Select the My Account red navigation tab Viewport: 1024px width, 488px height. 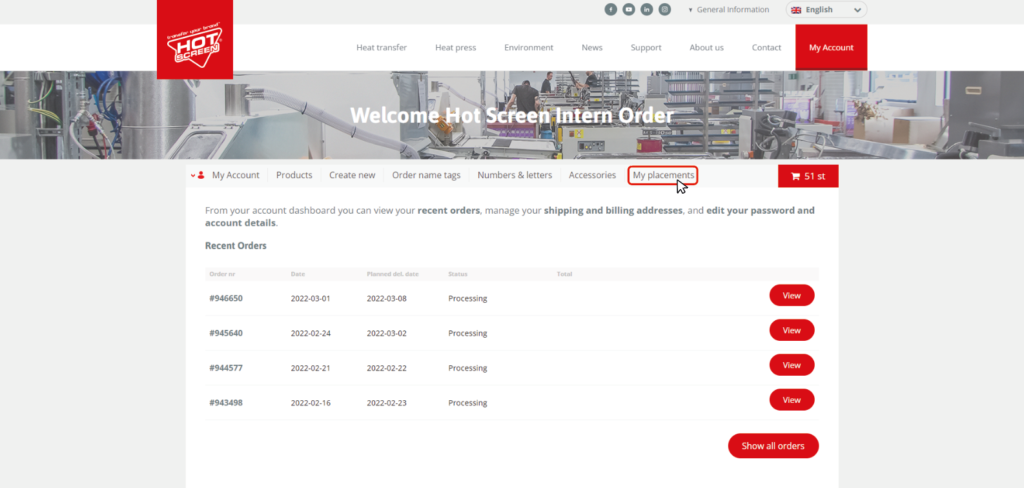click(831, 47)
